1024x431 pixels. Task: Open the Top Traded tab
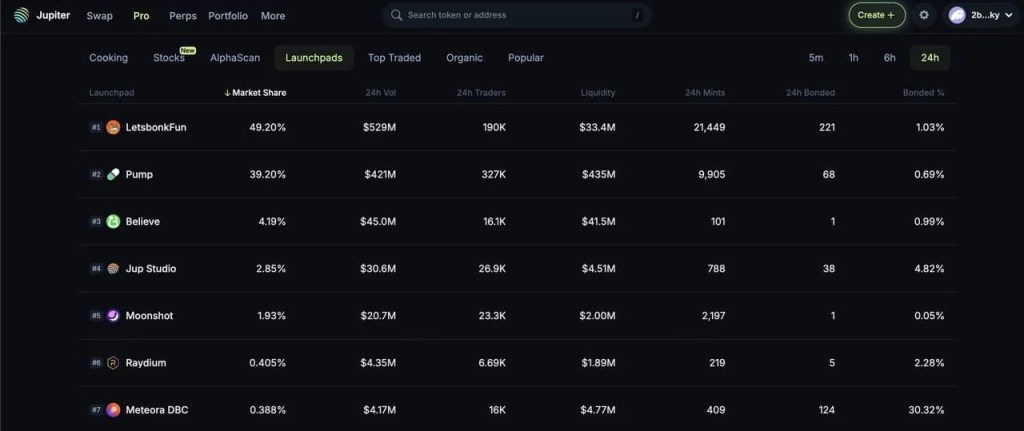(394, 58)
